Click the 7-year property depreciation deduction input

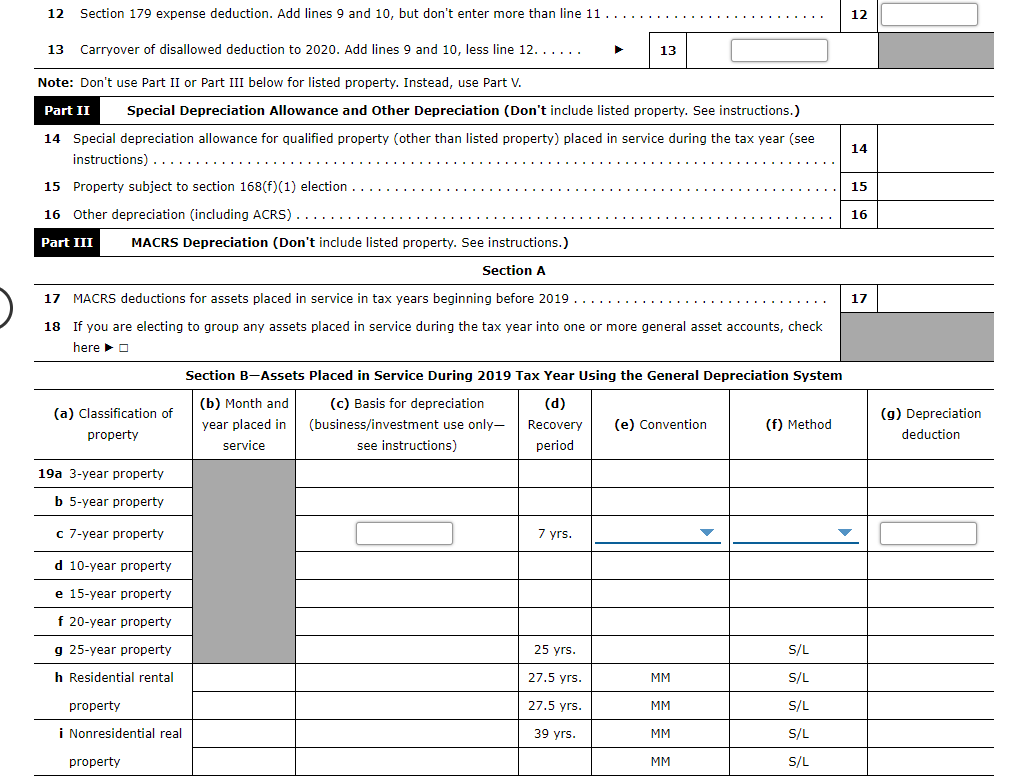coord(928,534)
